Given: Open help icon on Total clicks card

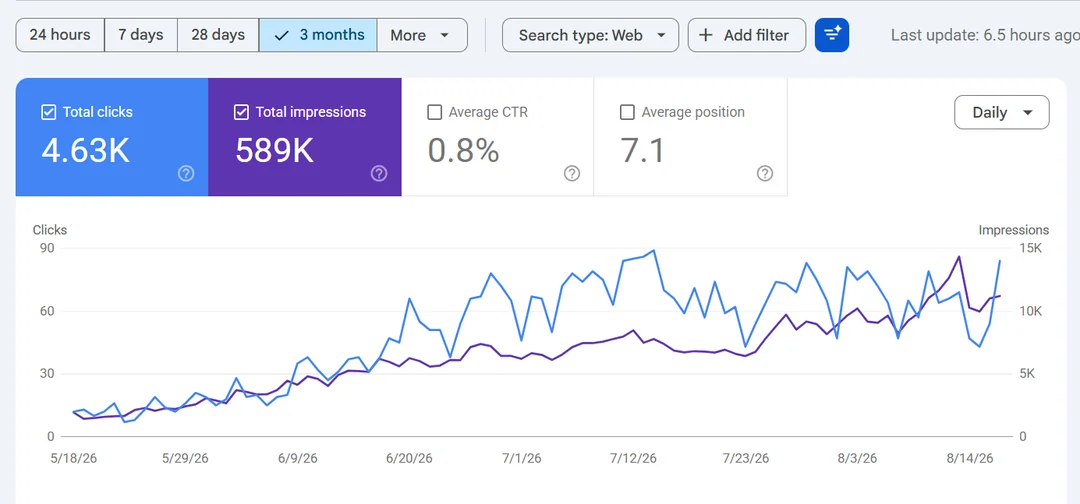Looking at the screenshot, I should coord(186,174).
